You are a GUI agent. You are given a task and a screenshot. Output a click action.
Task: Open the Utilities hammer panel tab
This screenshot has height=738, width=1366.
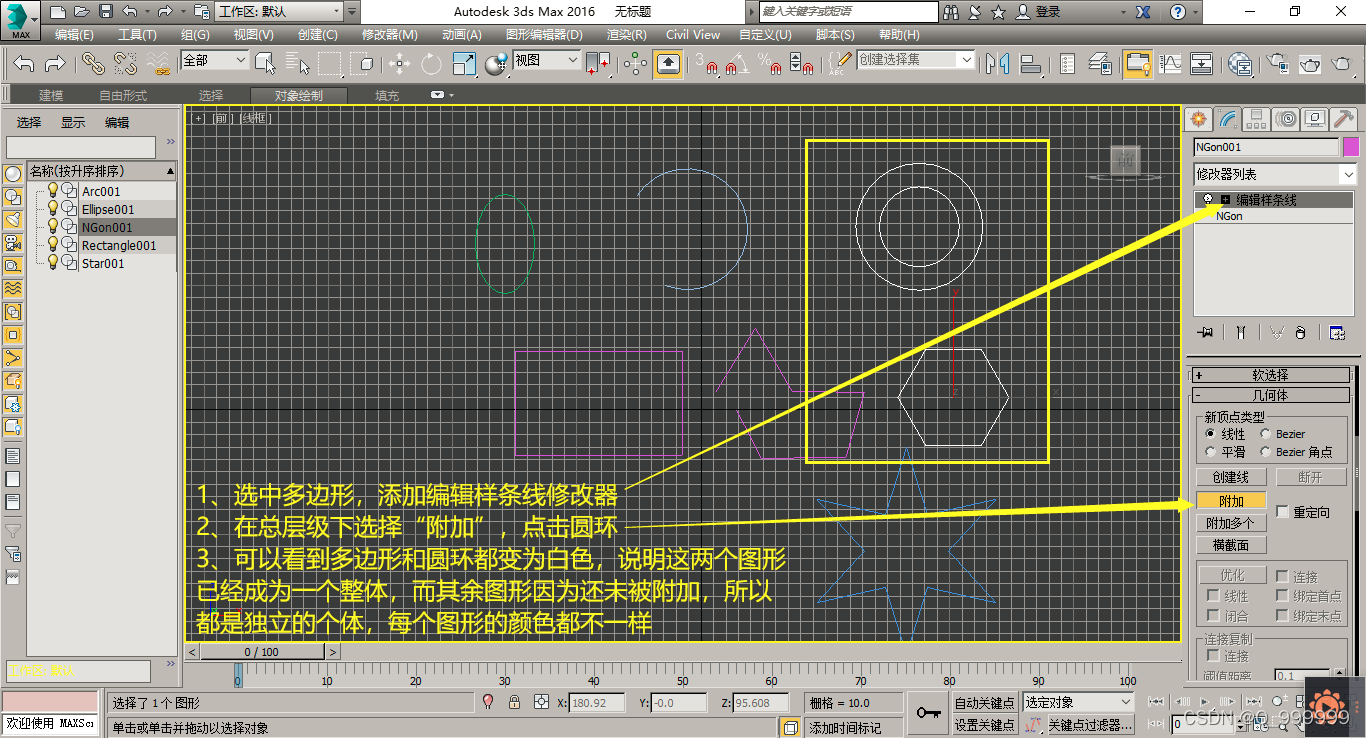[x=1346, y=119]
